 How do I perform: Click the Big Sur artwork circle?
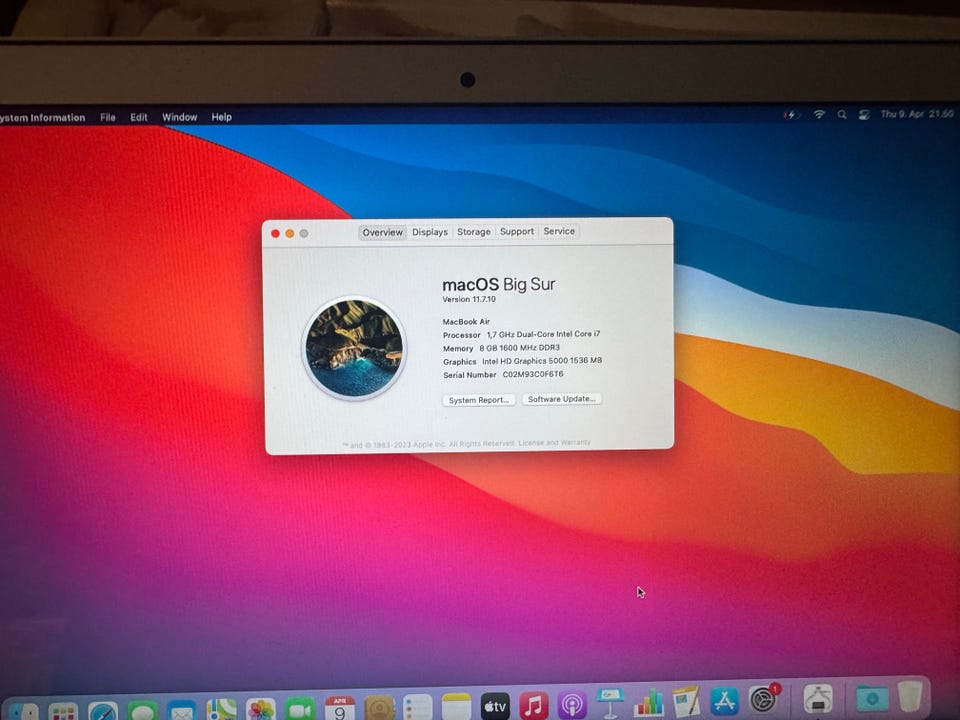[354, 348]
